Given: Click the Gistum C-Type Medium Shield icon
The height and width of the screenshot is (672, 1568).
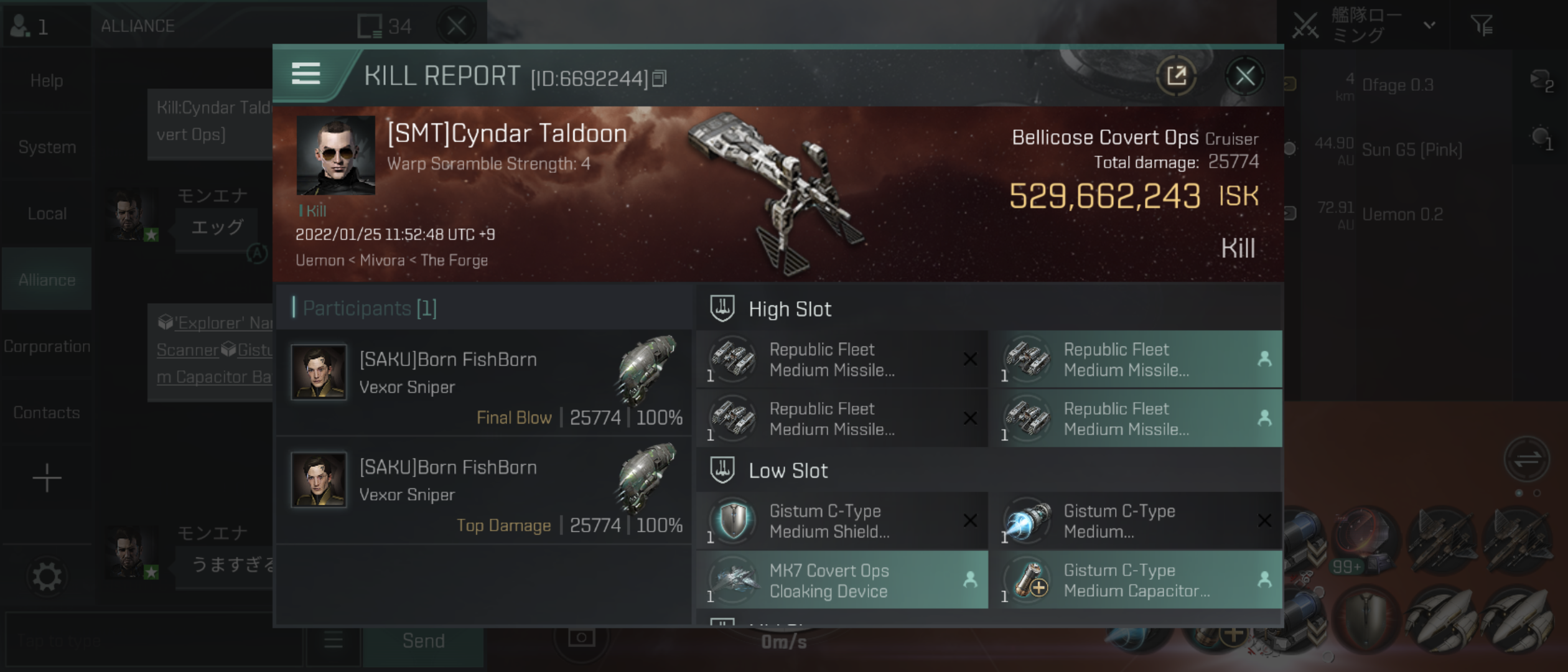Looking at the screenshot, I should click(x=732, y=520).
